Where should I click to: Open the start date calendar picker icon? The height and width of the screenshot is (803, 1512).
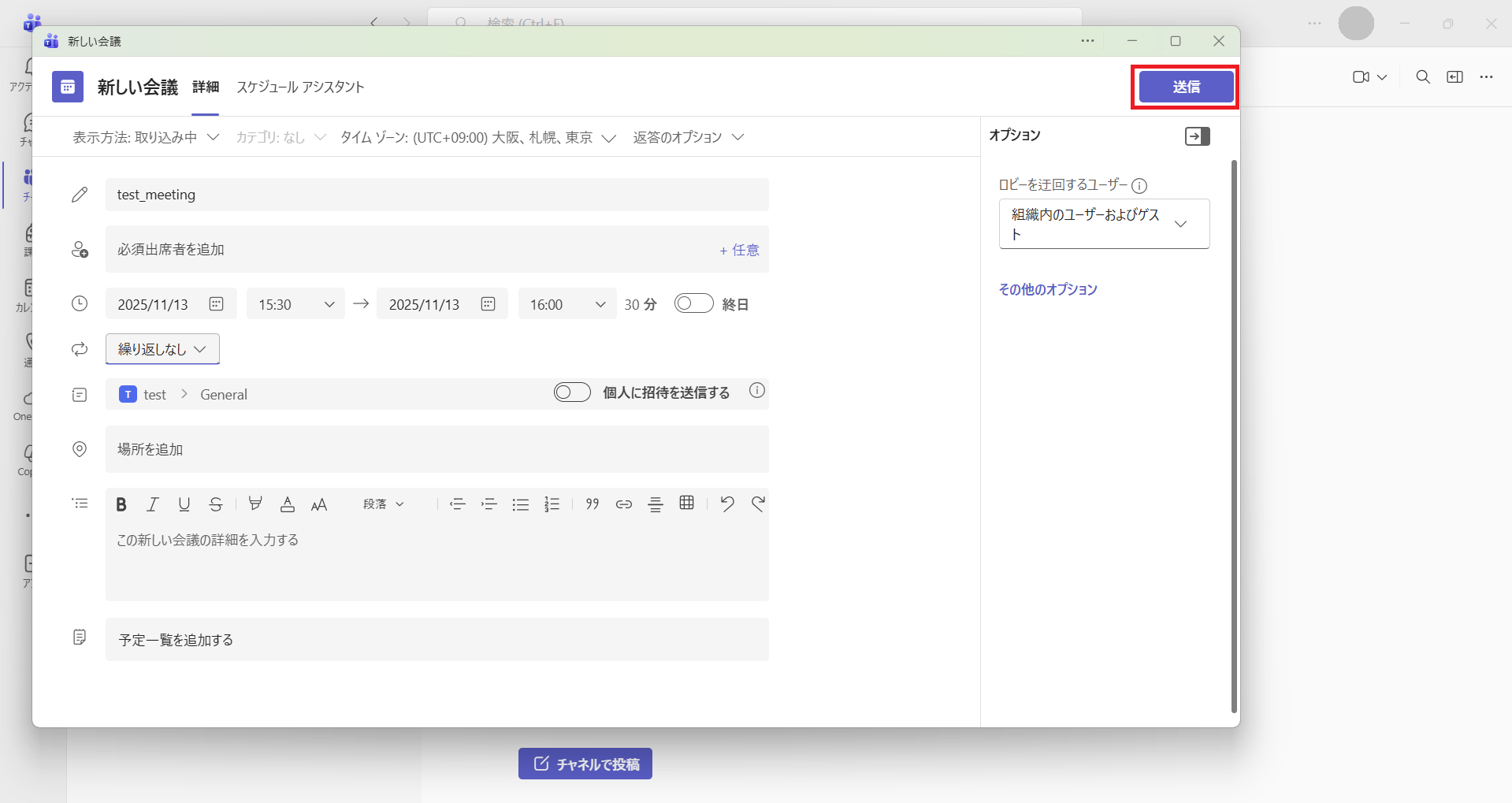(217, 304)
